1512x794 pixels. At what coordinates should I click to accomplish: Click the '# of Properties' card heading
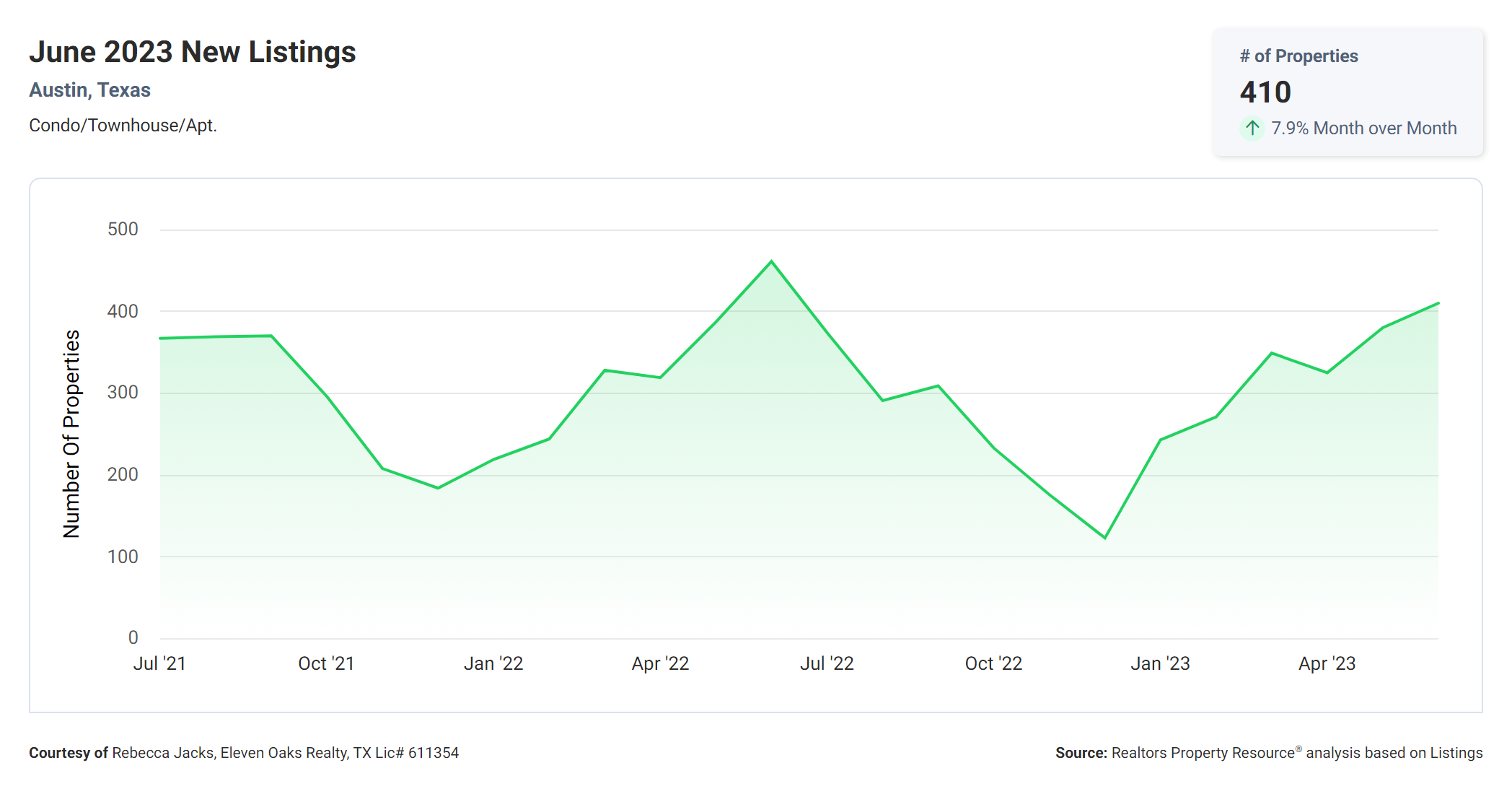pyautogui.click(x=1298, y=56)
